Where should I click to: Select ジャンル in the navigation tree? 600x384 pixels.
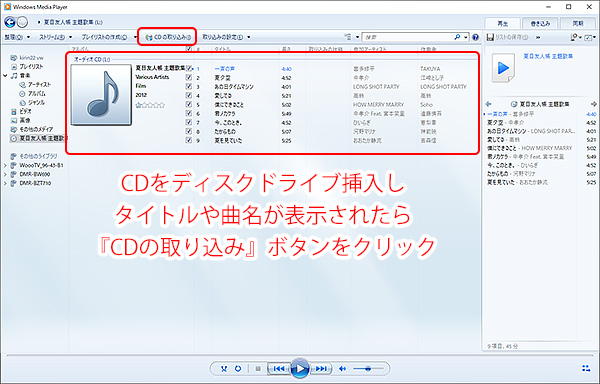[x=36, y=103]
